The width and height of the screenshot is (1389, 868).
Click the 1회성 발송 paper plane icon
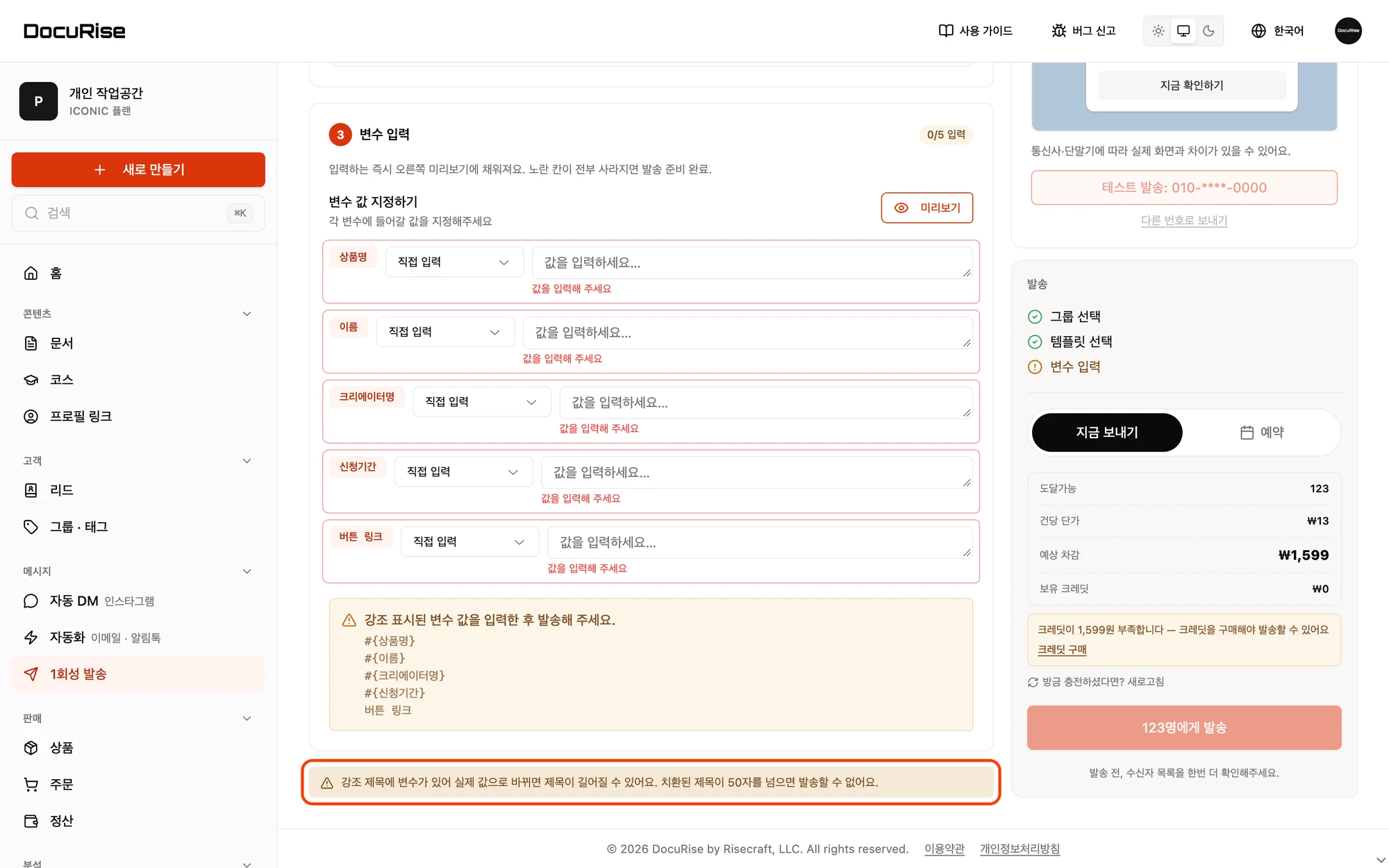tap(31, 674)
